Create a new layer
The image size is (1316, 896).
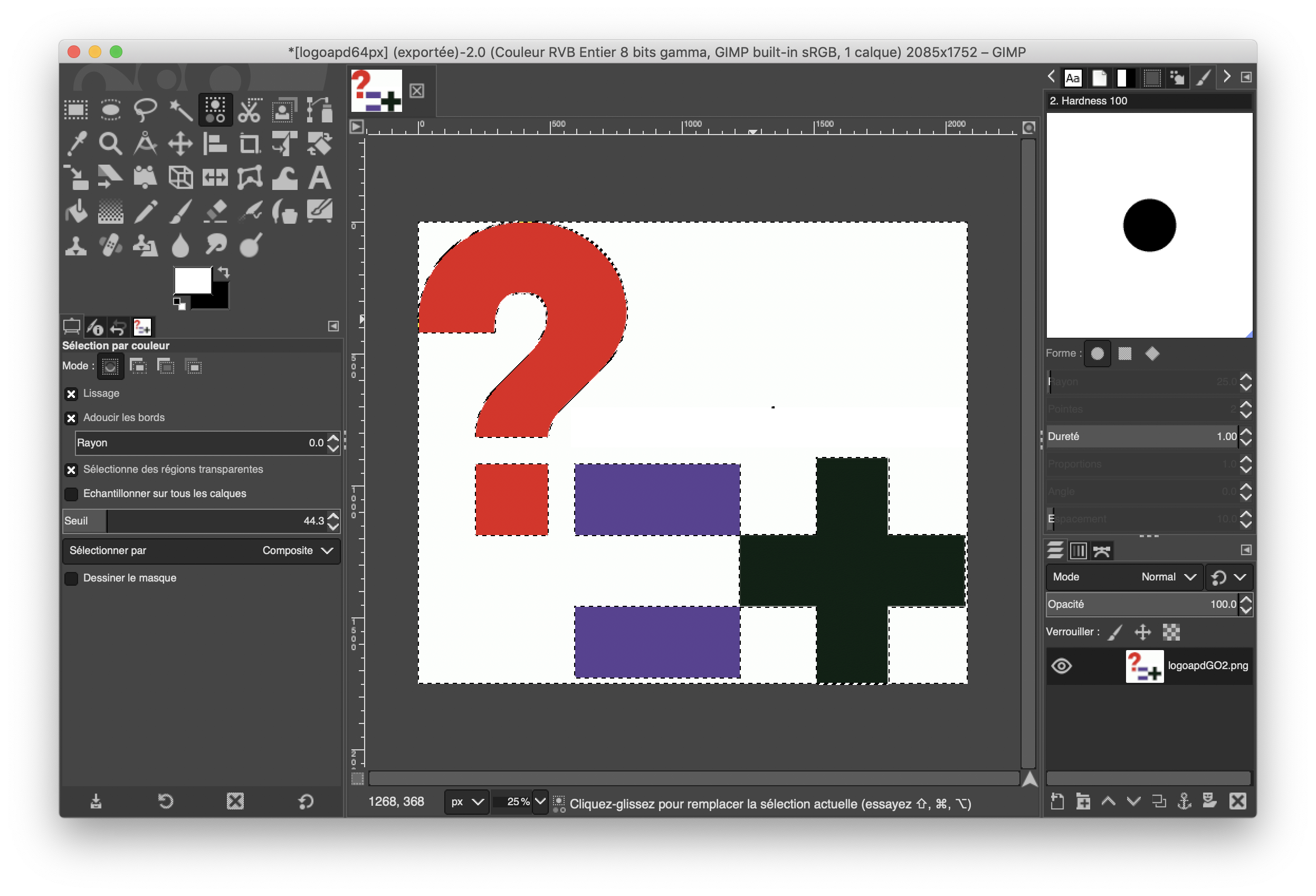click(1057, 801)
